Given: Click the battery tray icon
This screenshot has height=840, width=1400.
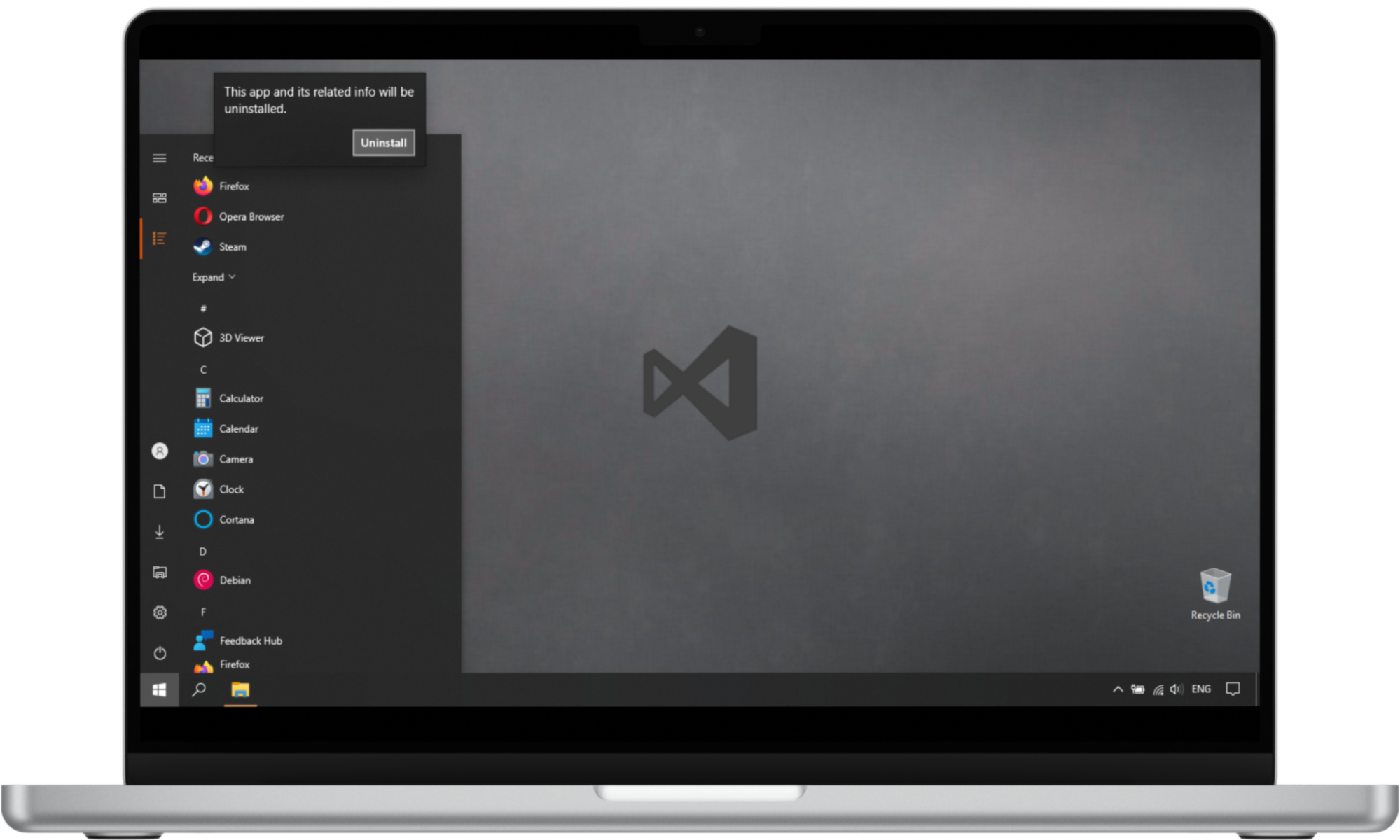Looking at the screenshot, I should point(1138,689).
